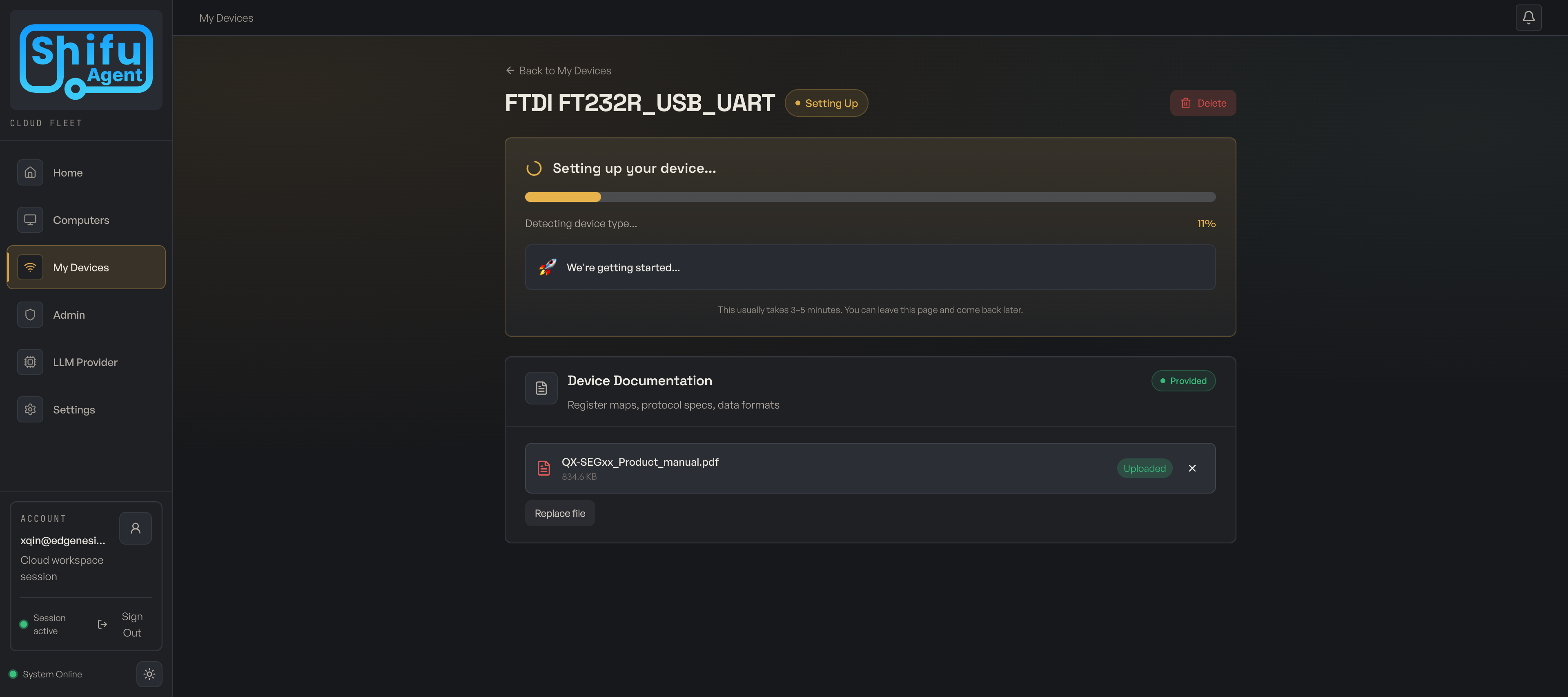
Task: Toggle the theme with the sun icon
Action: [149, 674]
